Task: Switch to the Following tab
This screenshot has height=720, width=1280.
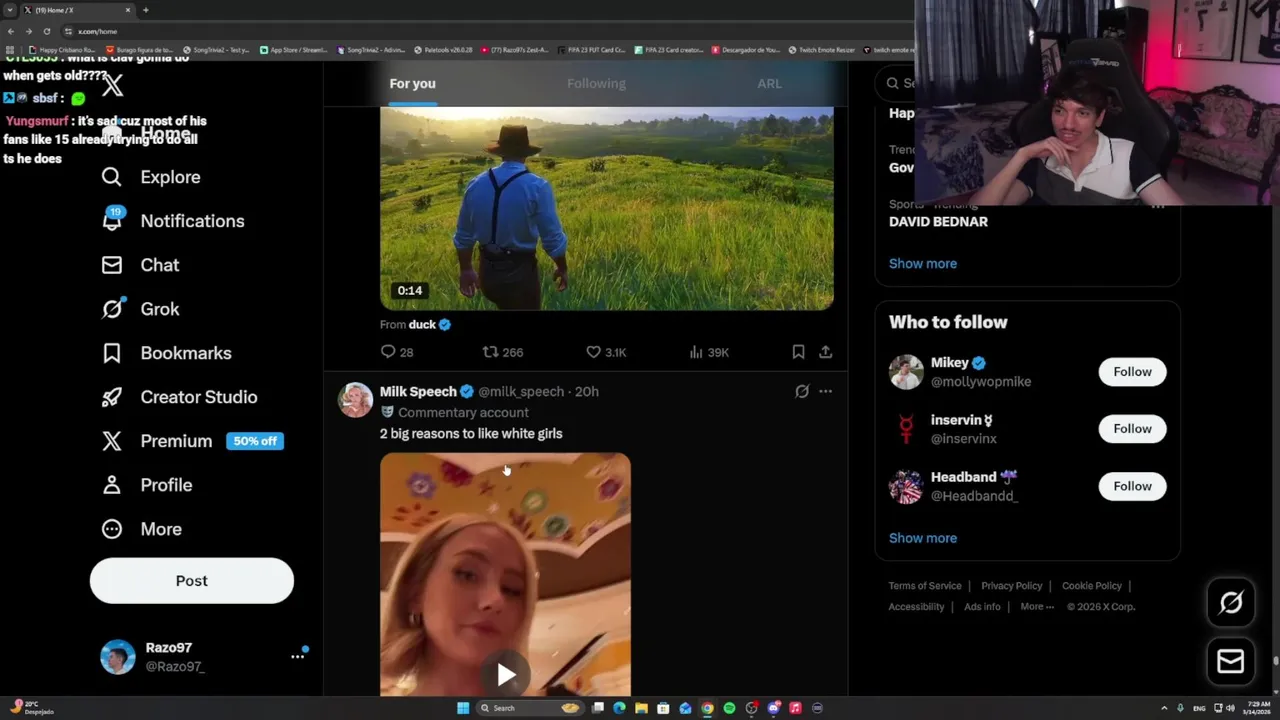Action: (596, 84)
